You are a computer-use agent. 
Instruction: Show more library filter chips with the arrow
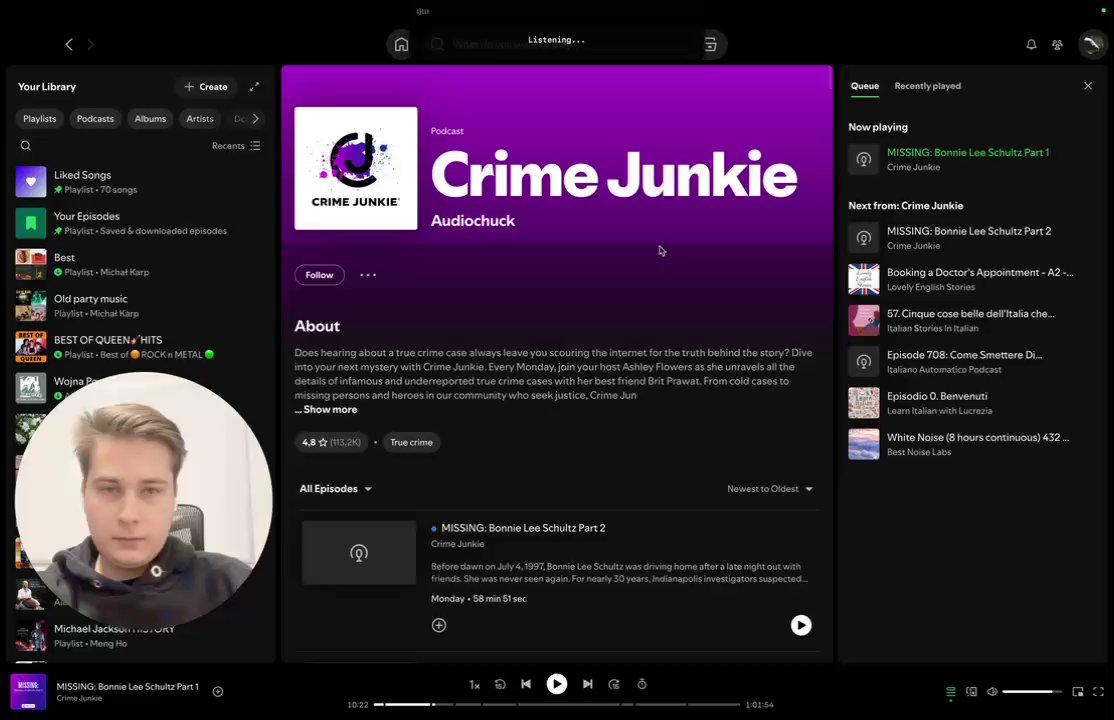(256, 119)
